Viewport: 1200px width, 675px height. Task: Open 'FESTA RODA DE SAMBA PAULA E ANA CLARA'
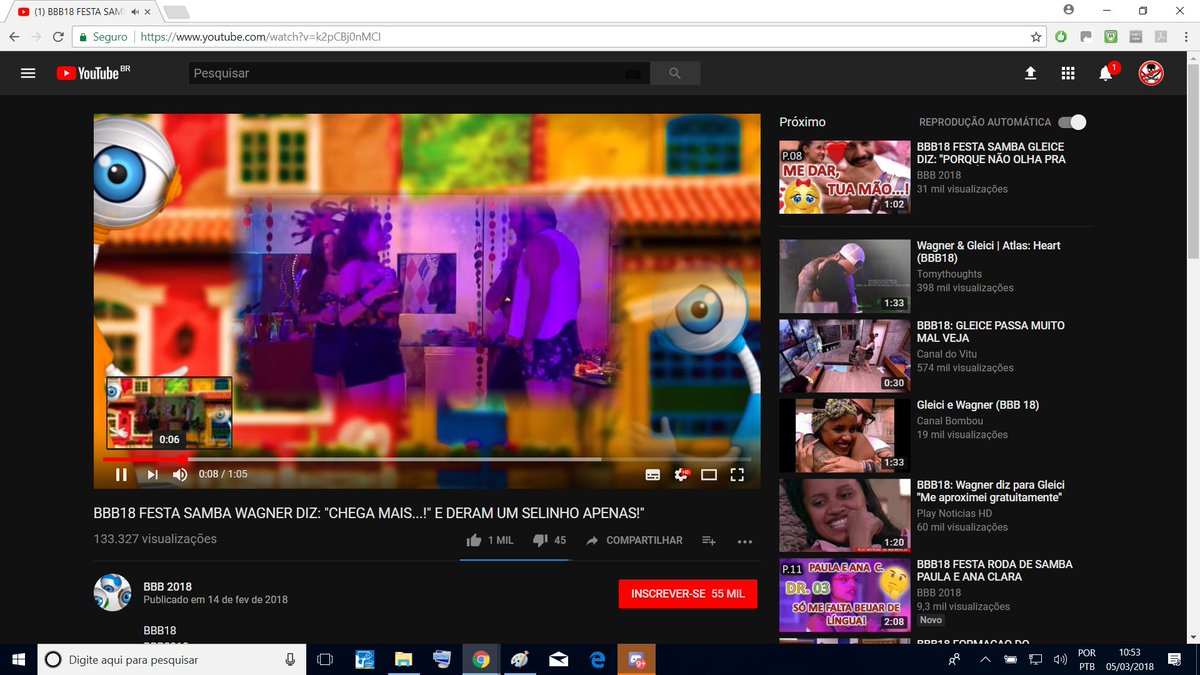[x=995, y=571]
